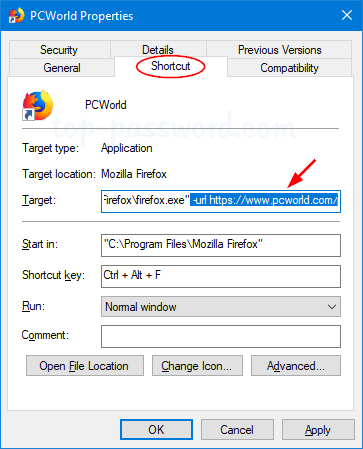Apply the shortcut changes
Screen dimensions: 363x449
point(318,430)
